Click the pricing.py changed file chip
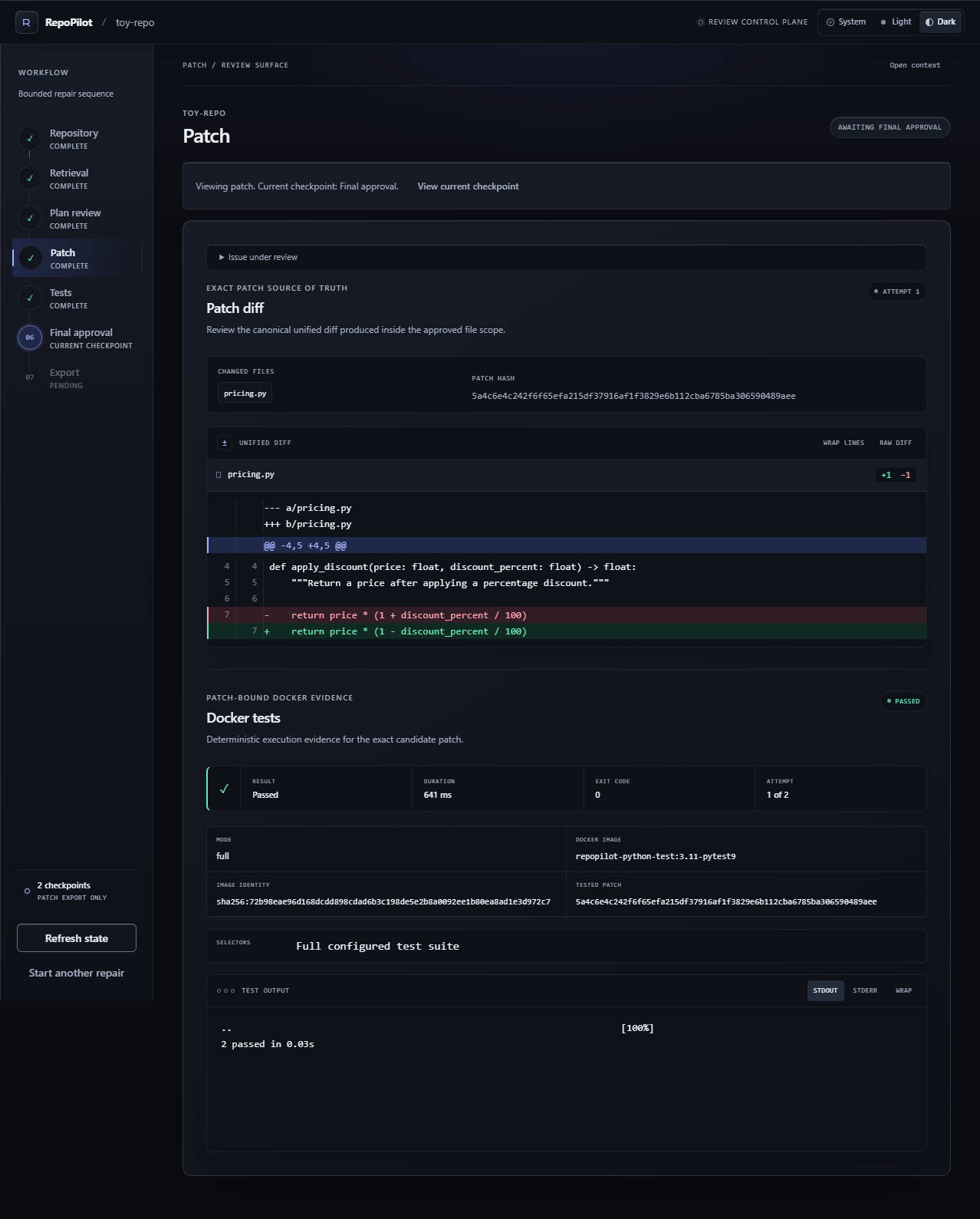This screenshot has height=1219, width=980. pyautogui.click(x=245, y=393)
